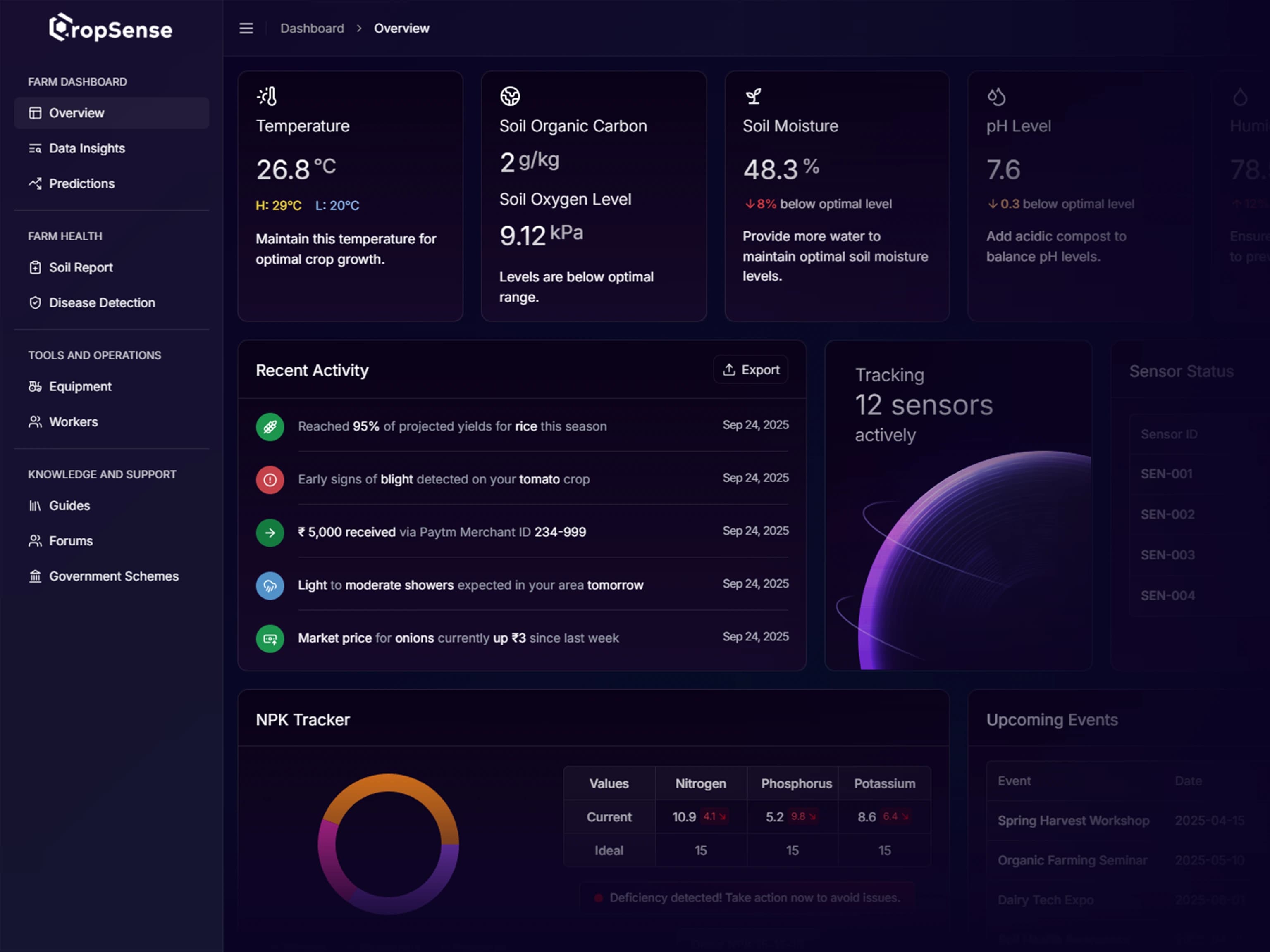
Task: Switch to the Overview dashboard tab
Action: 76,112
